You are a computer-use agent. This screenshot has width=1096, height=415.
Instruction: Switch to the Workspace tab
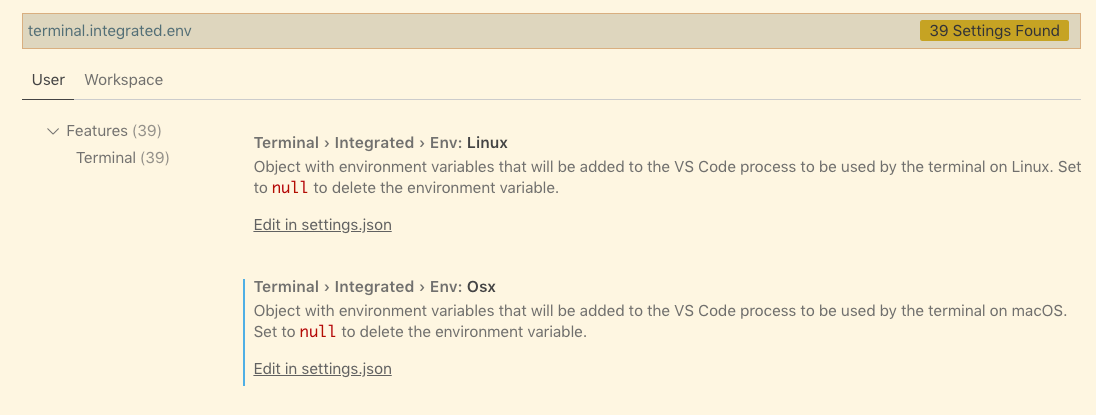[x=124, y=80]
